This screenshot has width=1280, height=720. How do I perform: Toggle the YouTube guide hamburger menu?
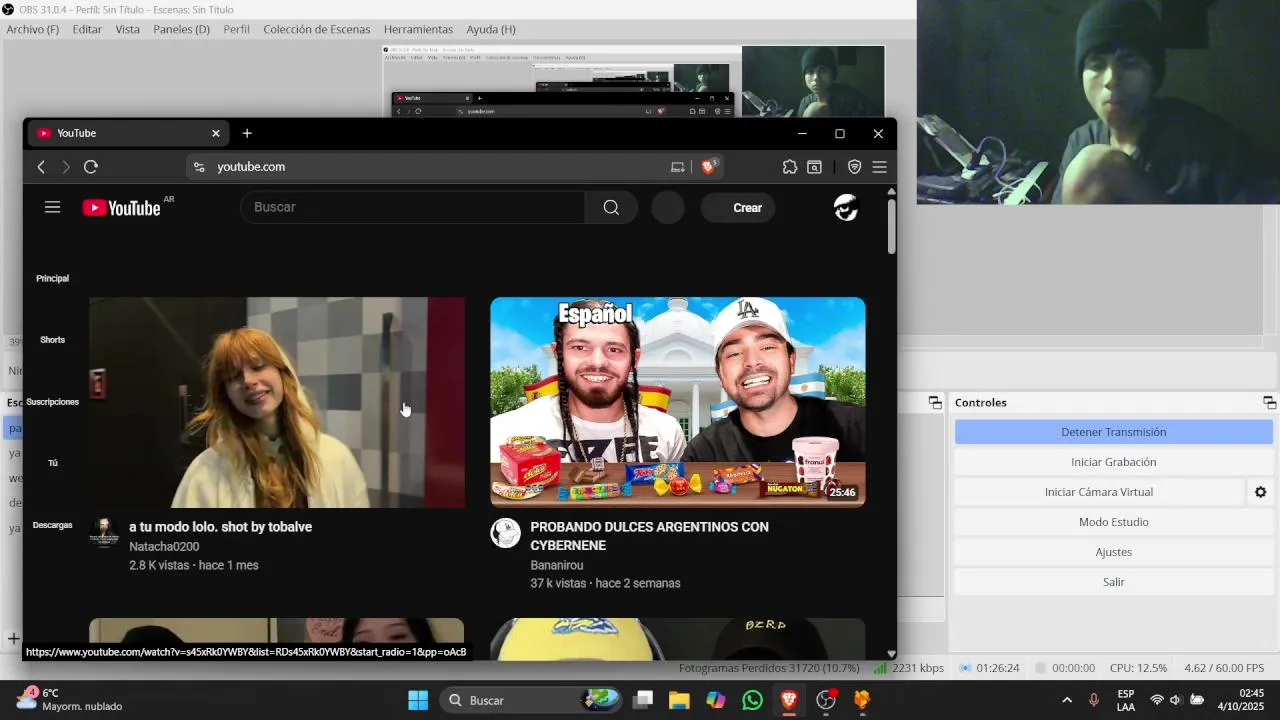(53, 207)
